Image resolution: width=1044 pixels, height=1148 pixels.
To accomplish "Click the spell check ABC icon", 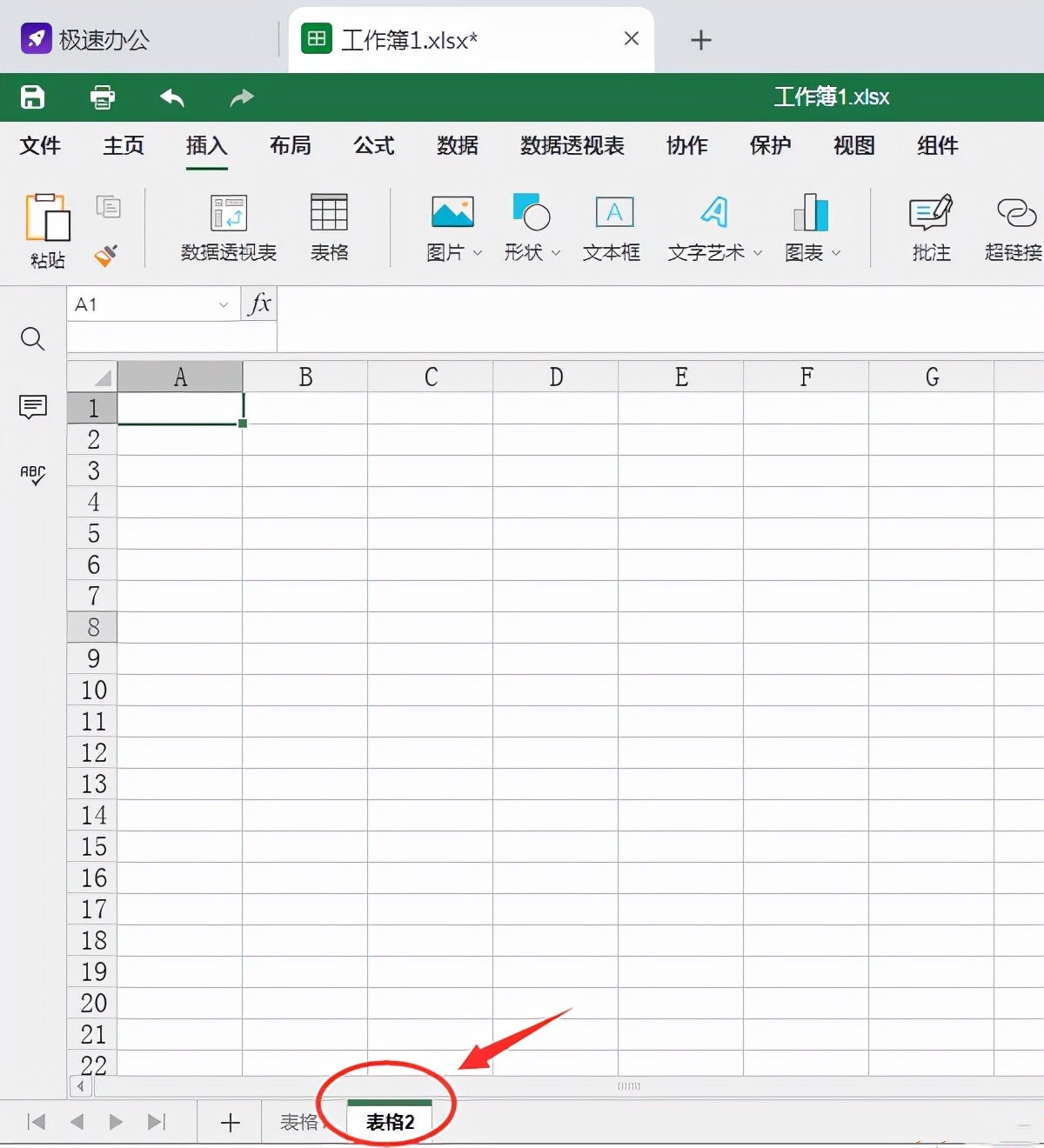I will [33, 474].
